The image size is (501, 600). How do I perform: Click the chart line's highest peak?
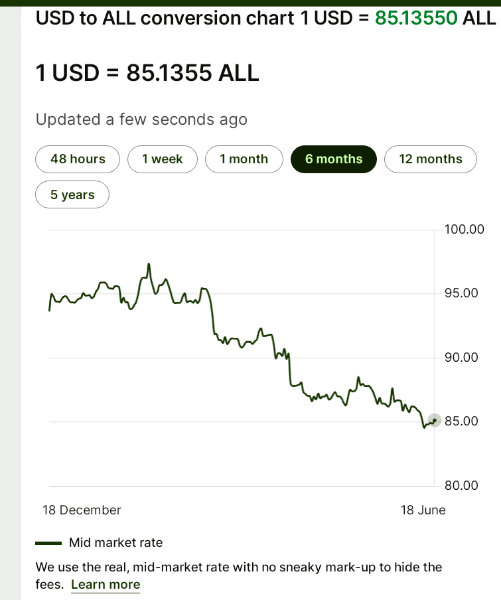pos(149,265)
